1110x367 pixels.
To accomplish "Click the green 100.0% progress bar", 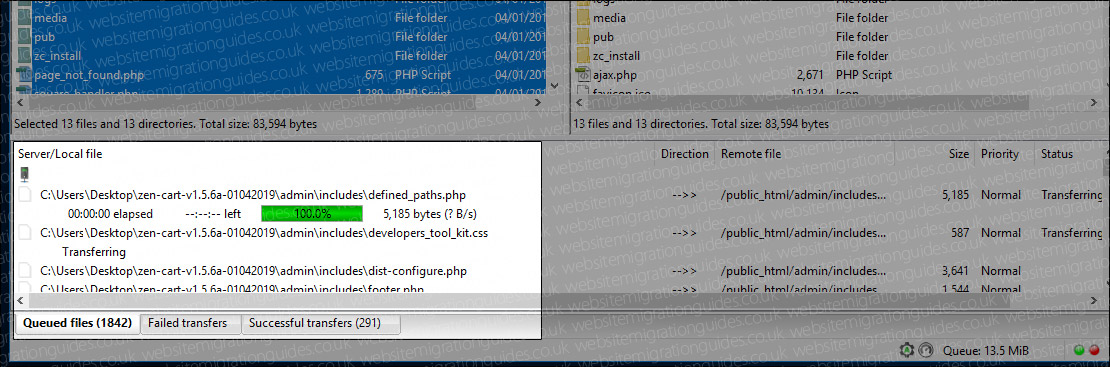I will 311,213.
